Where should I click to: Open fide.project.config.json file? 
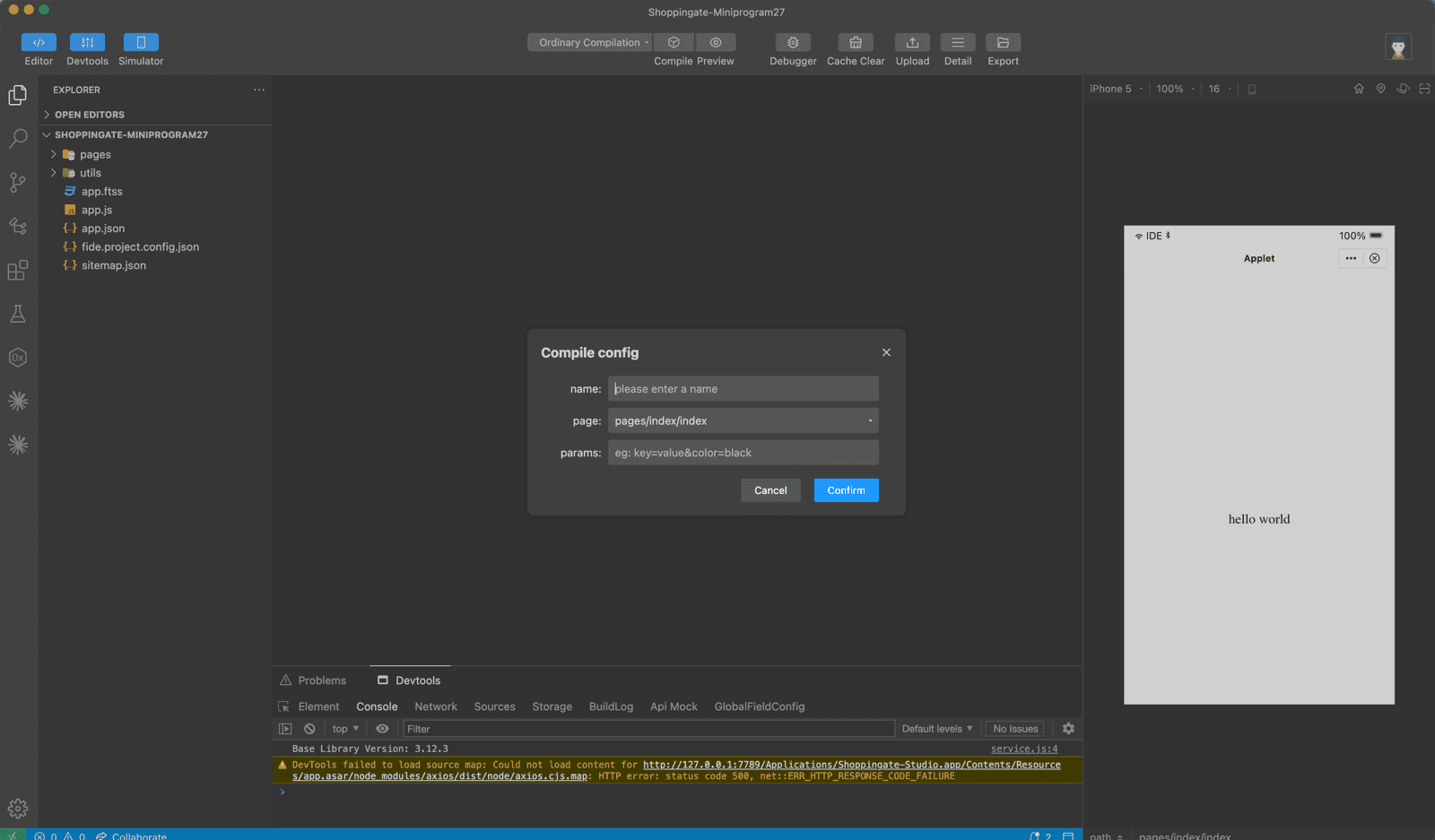[140, 247]
